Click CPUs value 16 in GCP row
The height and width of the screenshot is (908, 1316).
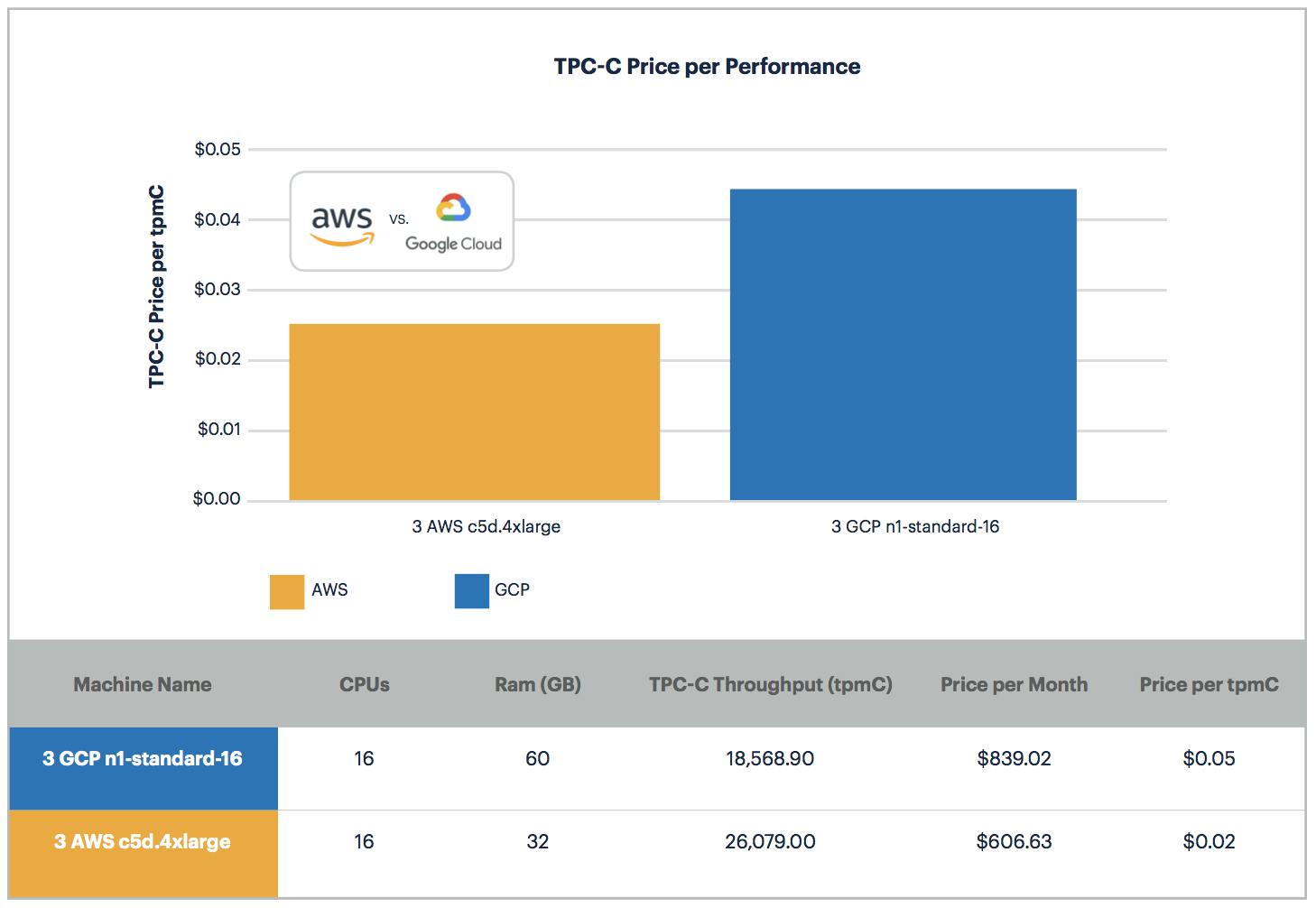[364, 758]
